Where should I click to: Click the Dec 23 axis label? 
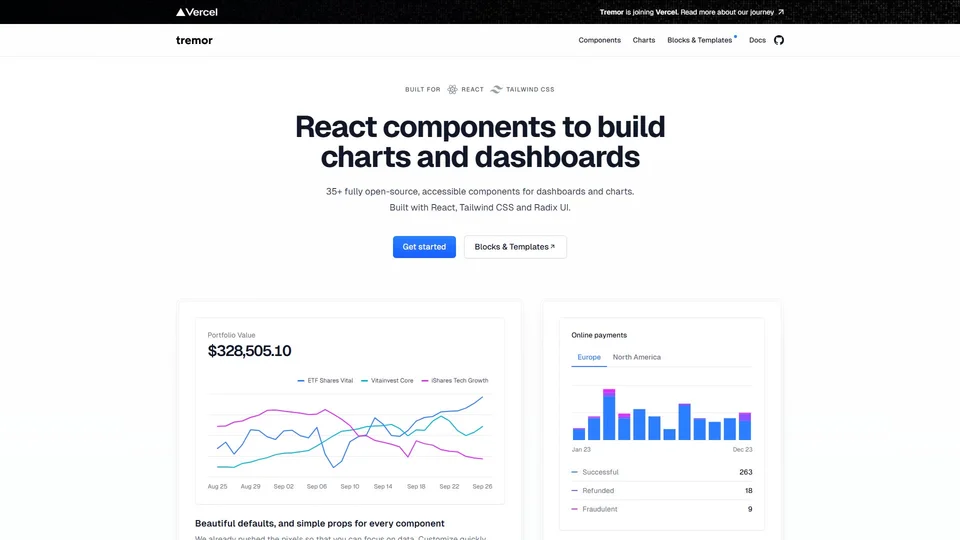coord(743,449)
